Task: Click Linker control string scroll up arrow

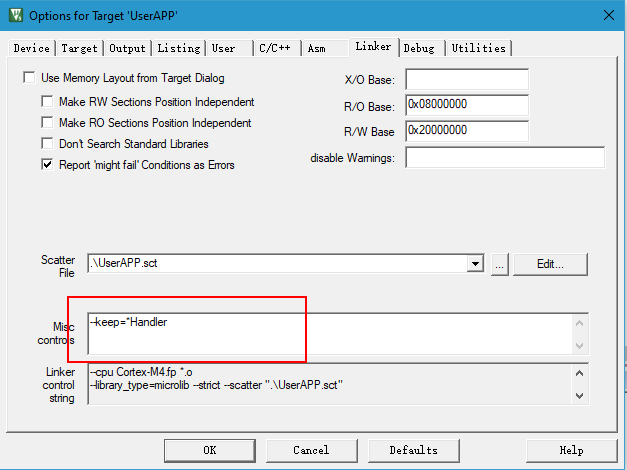Action: pyautogui.click(x=579, y=373)
